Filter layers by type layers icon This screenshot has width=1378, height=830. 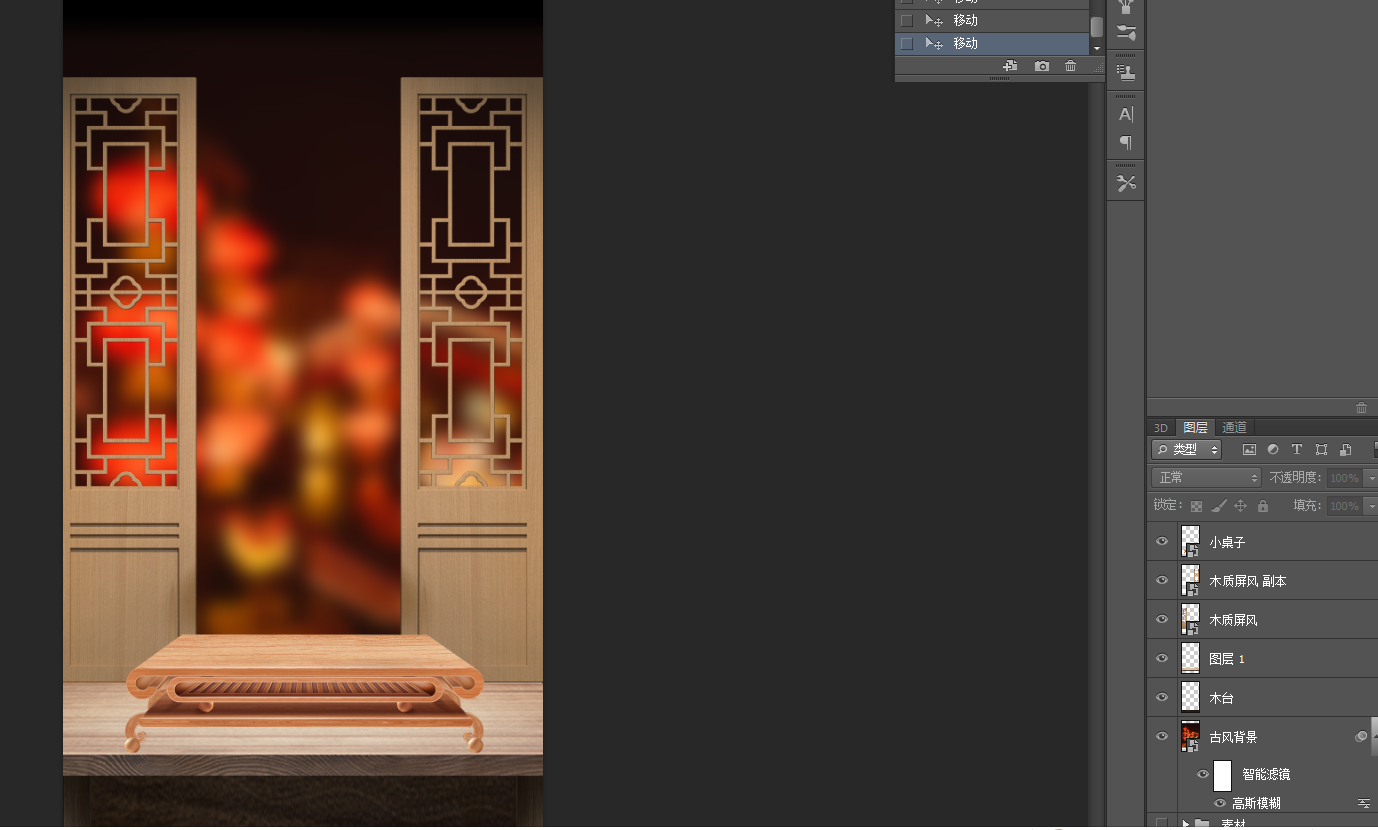coord(1297,450)
